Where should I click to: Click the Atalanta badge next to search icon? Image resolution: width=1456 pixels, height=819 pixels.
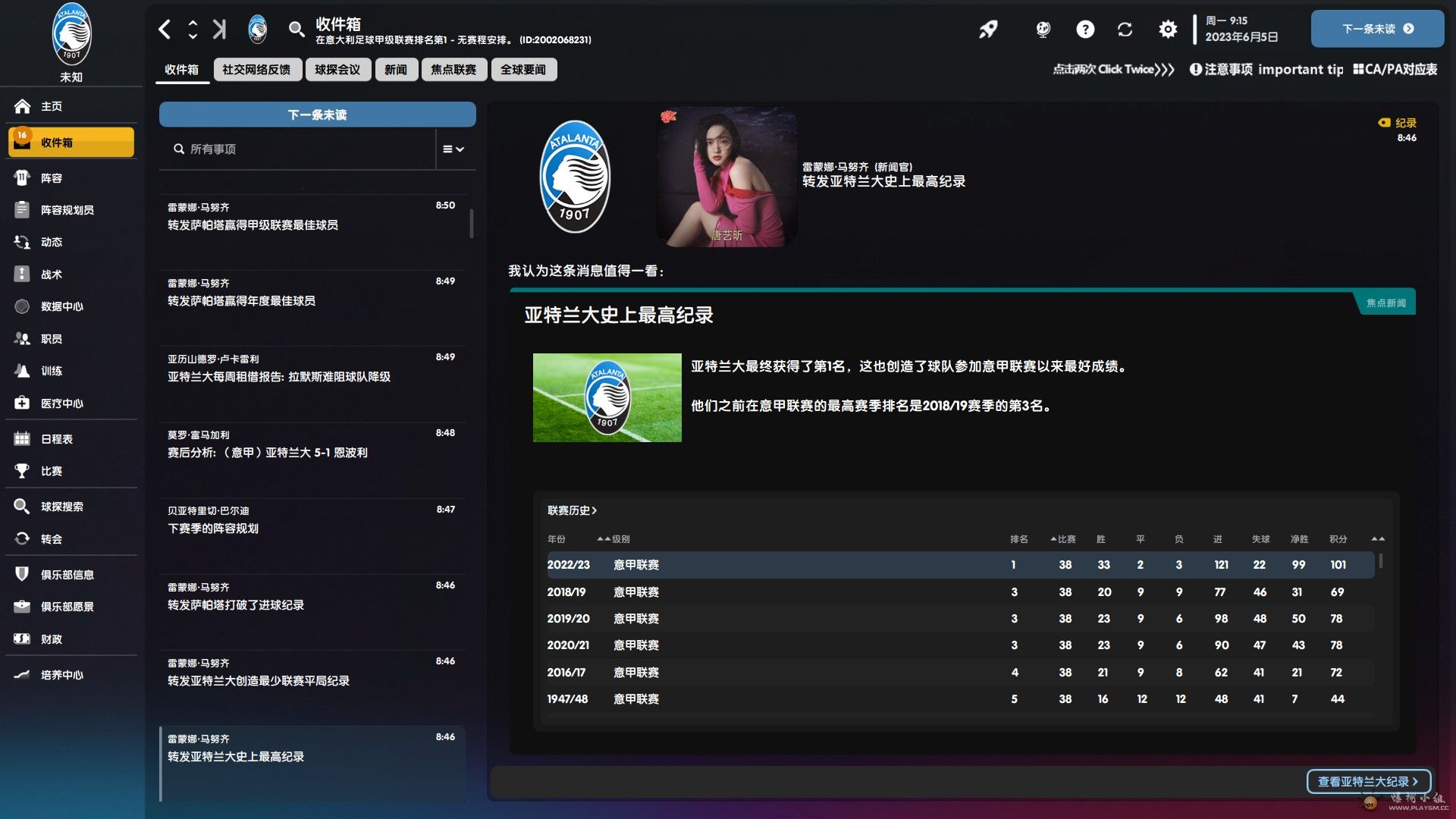point(258,30)
